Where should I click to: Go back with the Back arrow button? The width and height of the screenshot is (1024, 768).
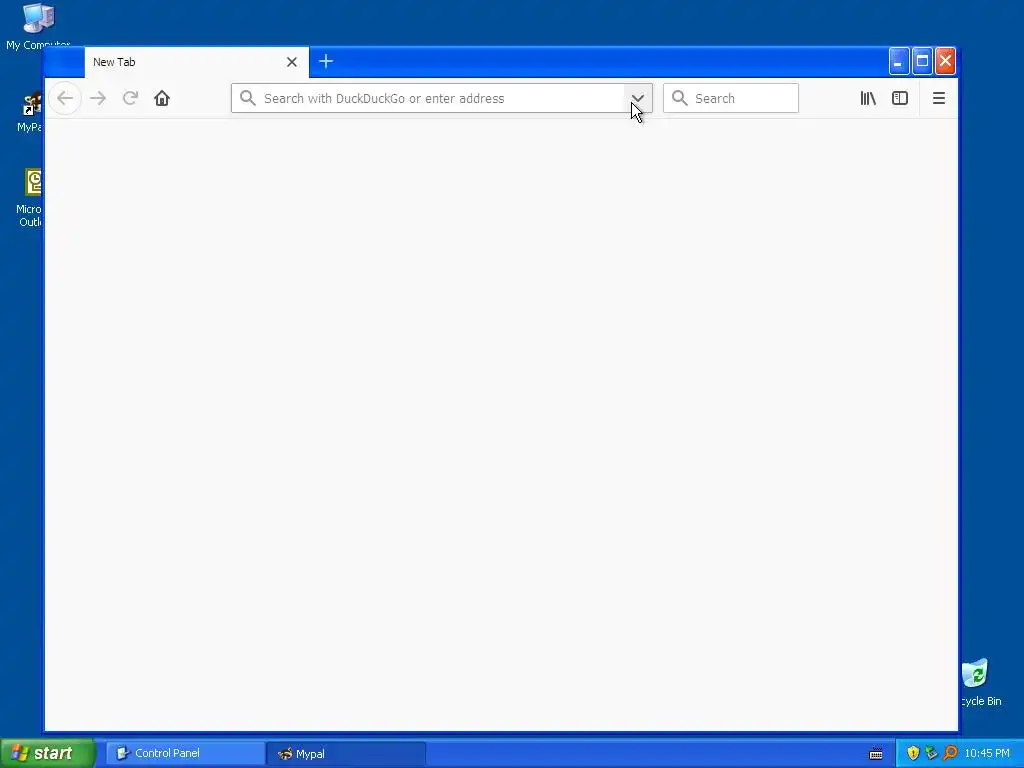(65, 99)
